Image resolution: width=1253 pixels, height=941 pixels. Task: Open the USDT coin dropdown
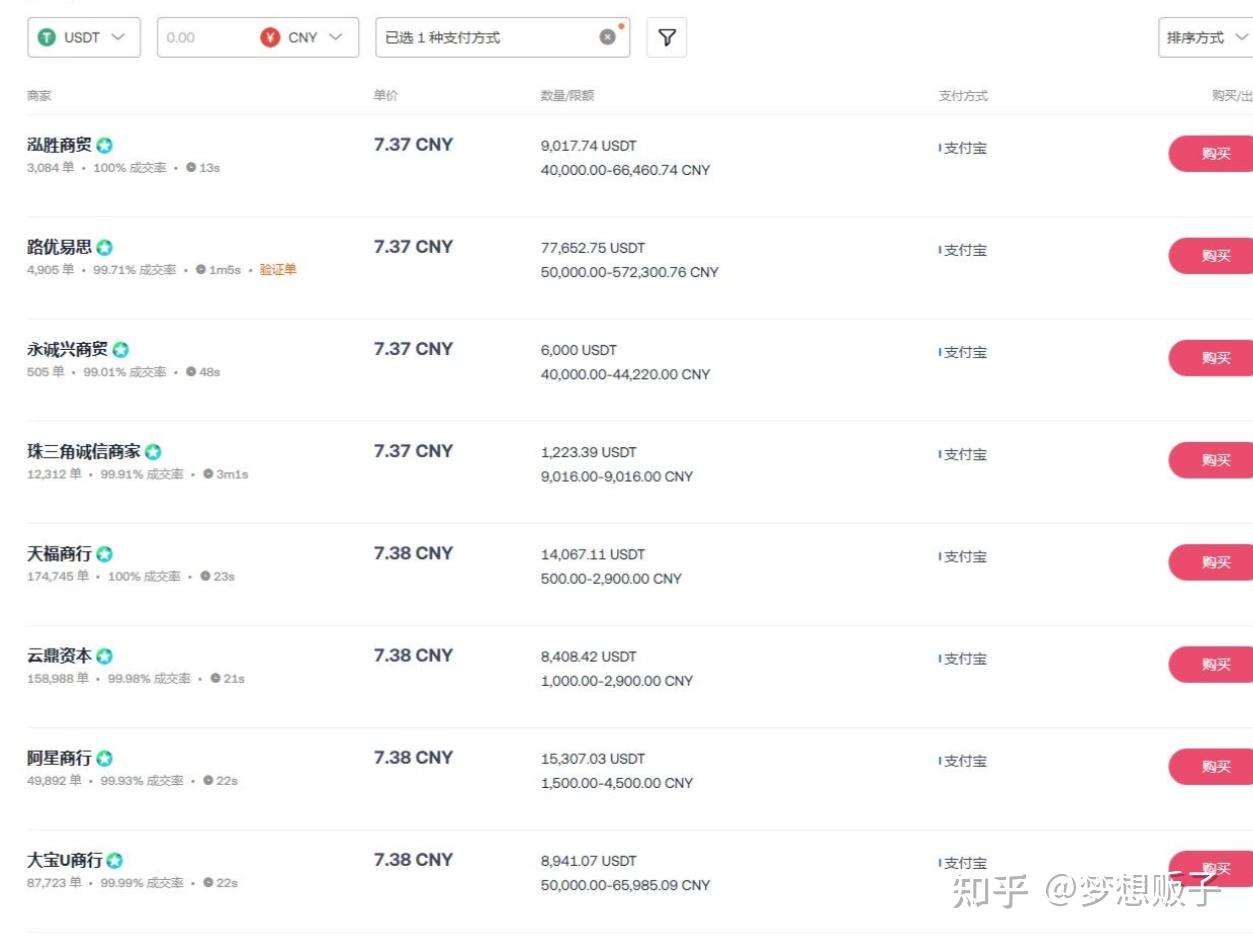(x=84, y=38)
